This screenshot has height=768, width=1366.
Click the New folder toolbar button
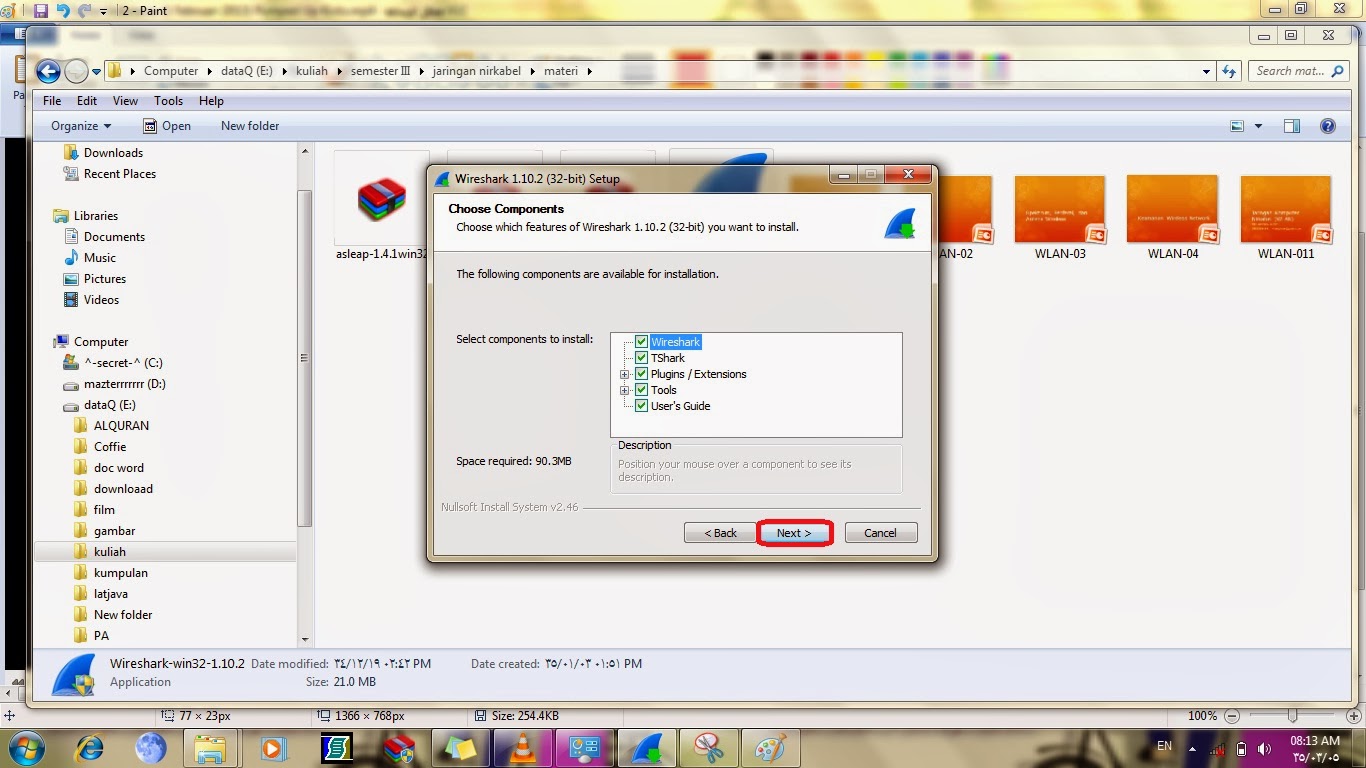click(x=250, y=126)
